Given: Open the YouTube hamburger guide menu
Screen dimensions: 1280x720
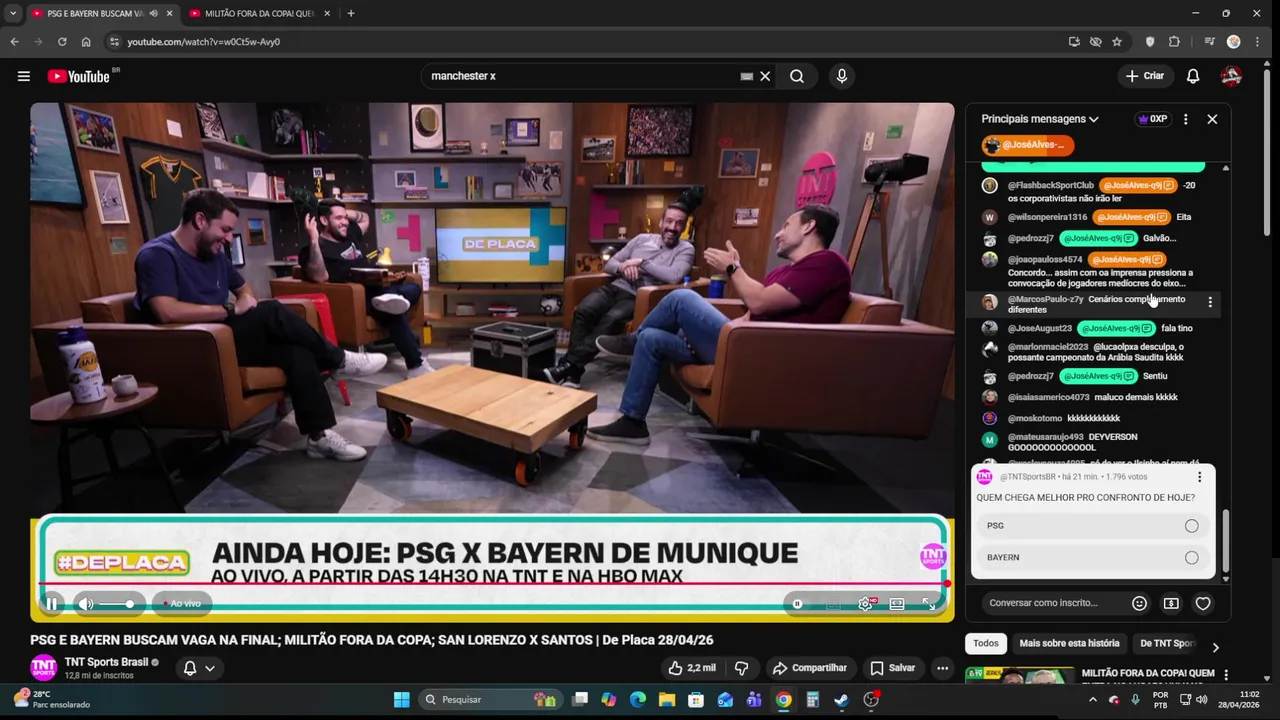Looking at the screenshot, I should 24,76.
